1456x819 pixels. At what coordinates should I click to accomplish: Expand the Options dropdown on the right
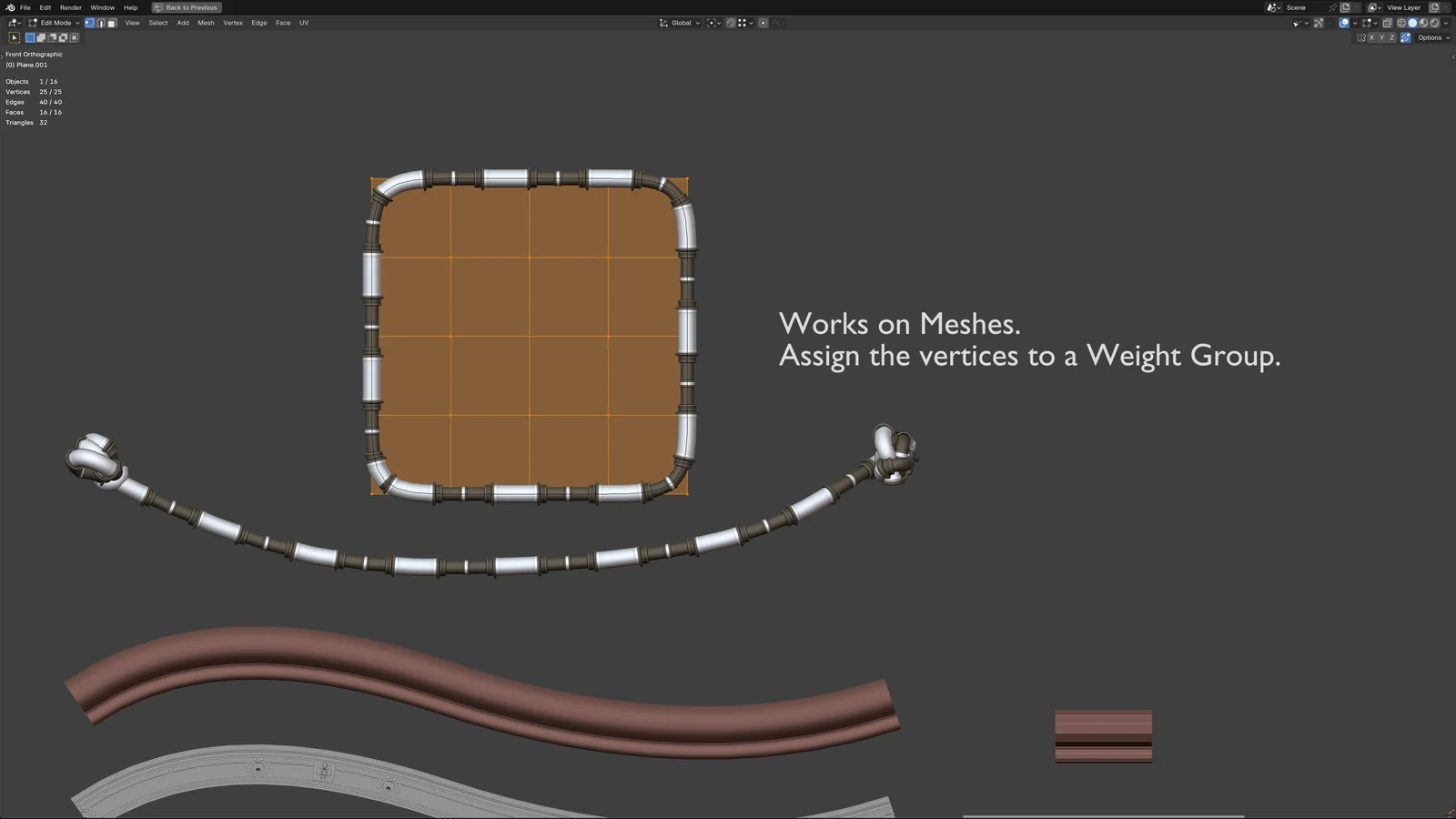[x=1431, y=37]
